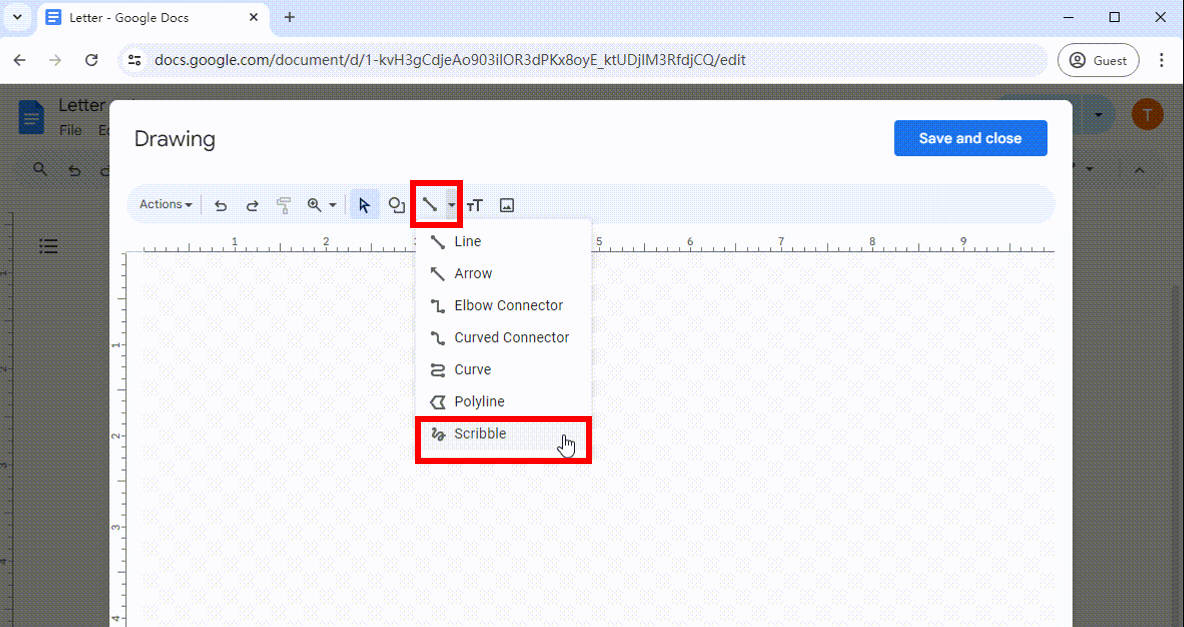This screenshot has height=627, width=1184.
Task: Open Chrome's three-dot menu
Action: (x=1162, y=60)
